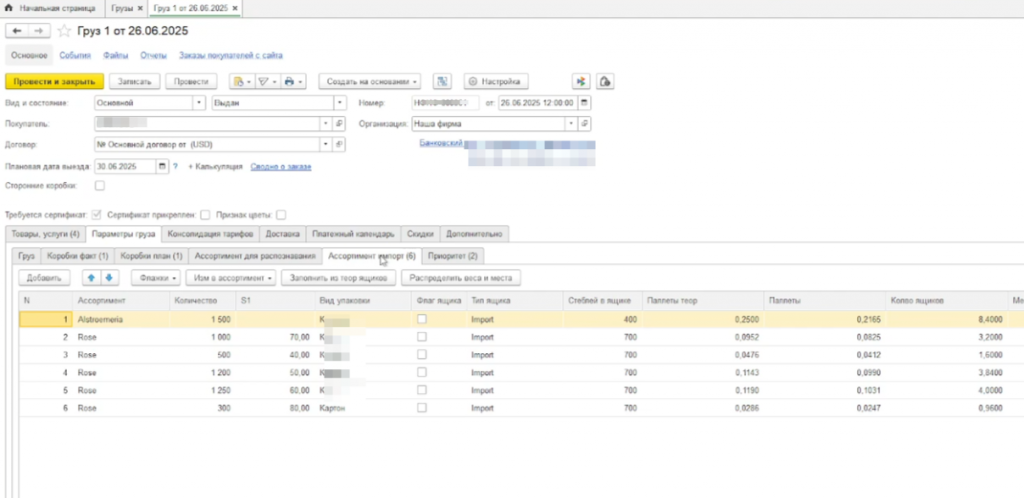The image size is (1024, 498).
Task: Move row down with blue arrow
Action: click(x=110, y=277)
